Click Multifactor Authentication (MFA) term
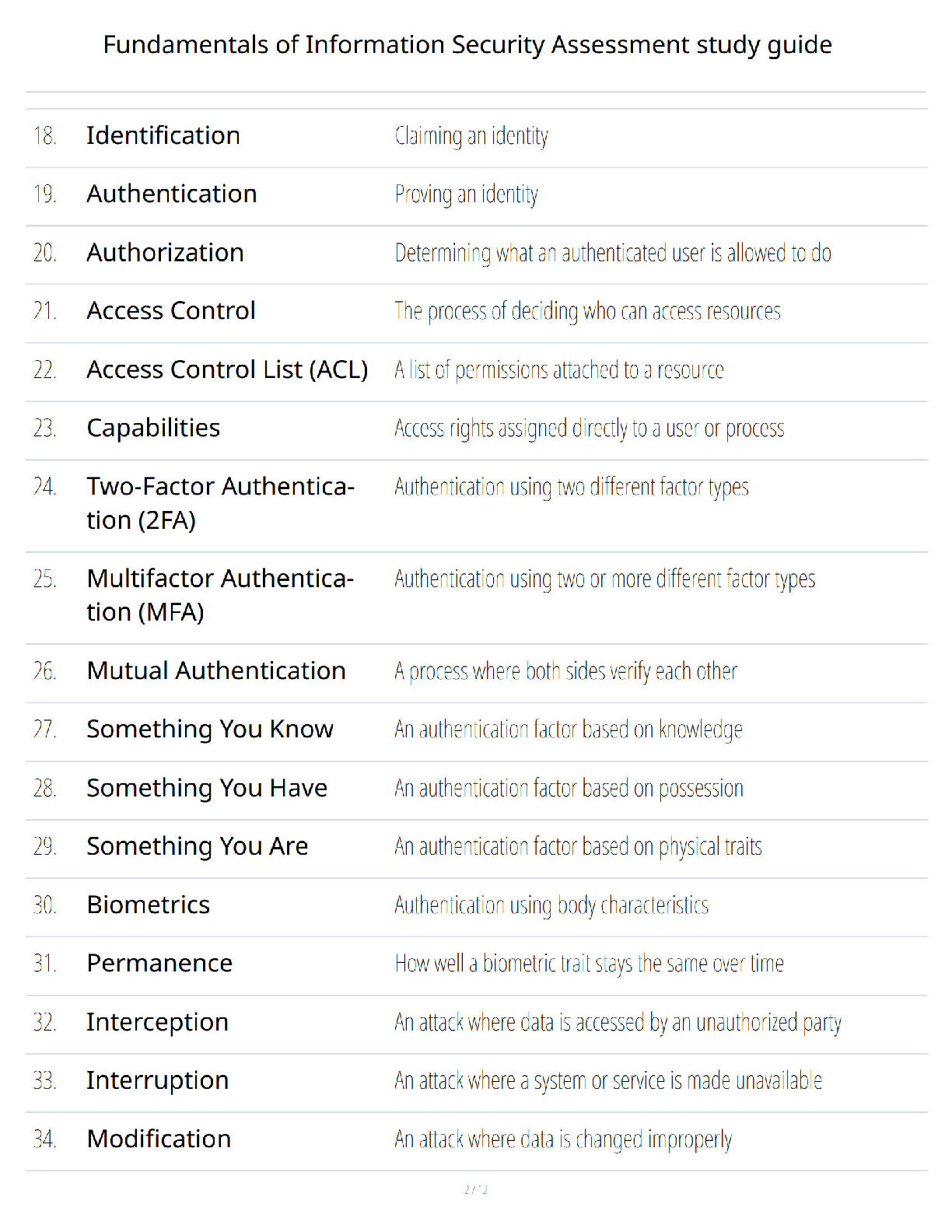 (221, 596)
